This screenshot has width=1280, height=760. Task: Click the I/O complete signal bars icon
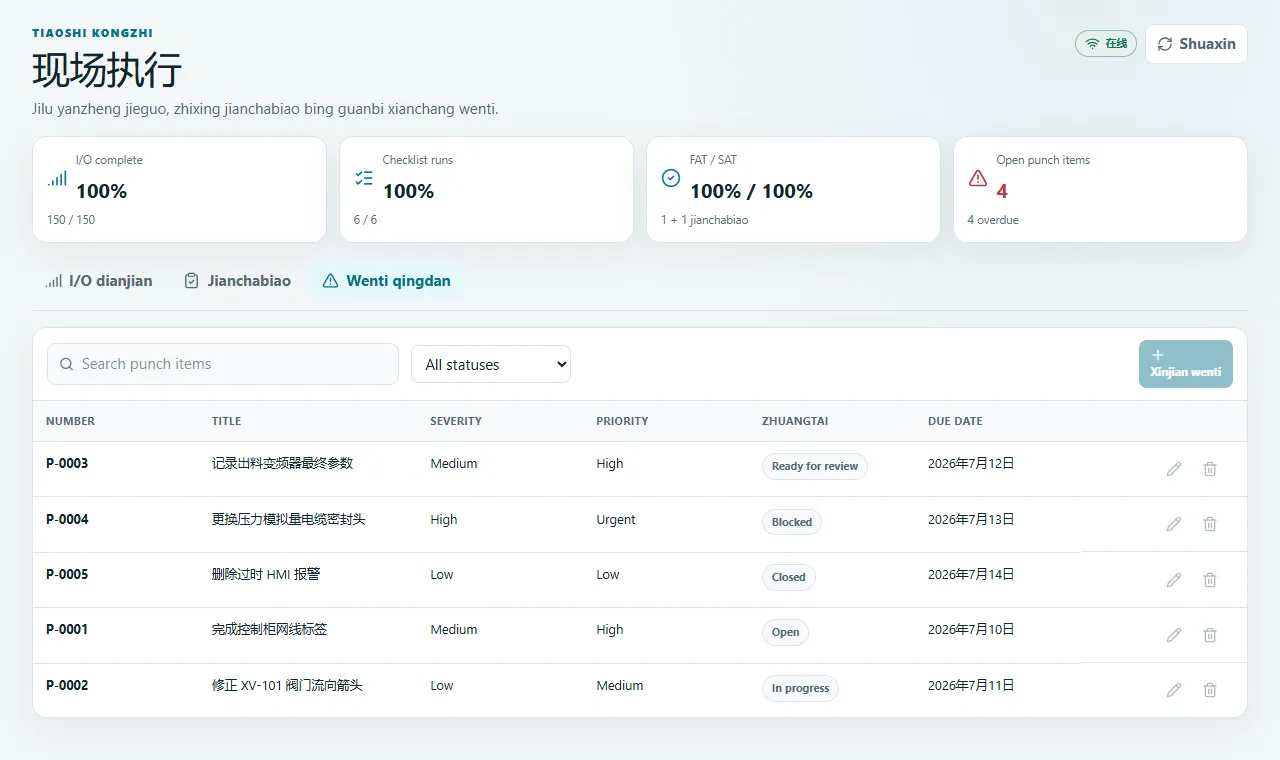57,178
